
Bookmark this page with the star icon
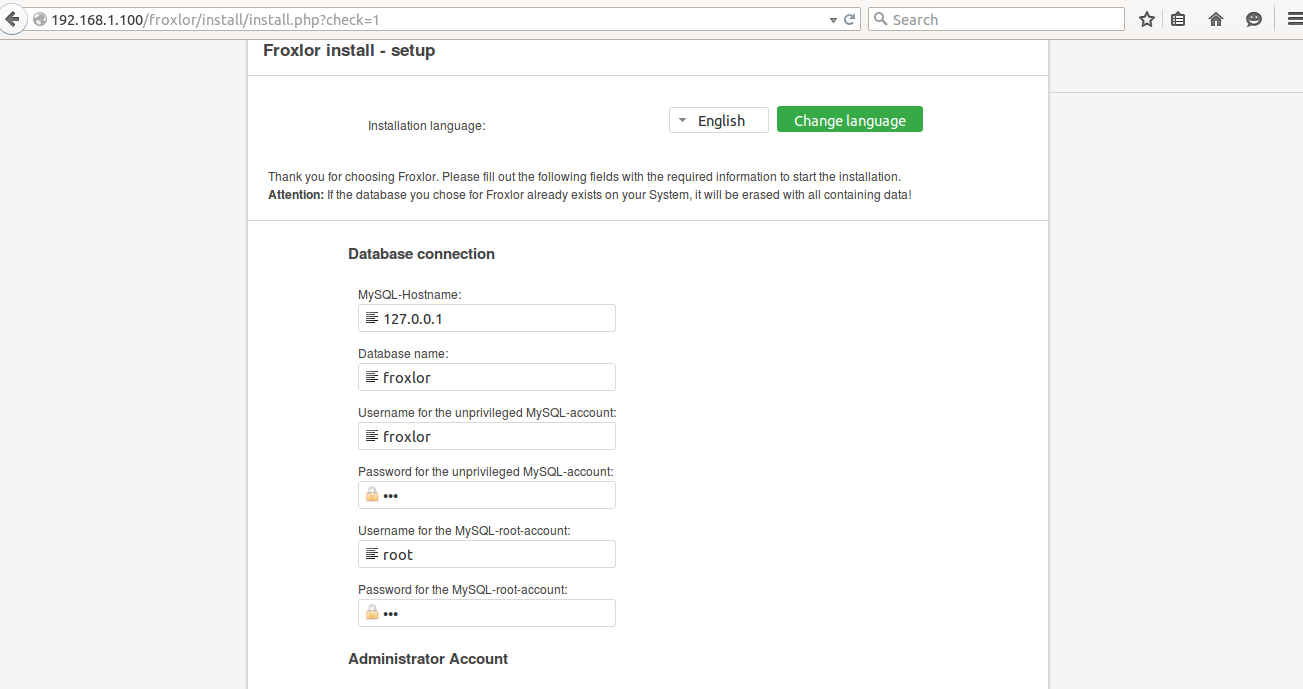pyautogui.click(x=1147, y=19)
